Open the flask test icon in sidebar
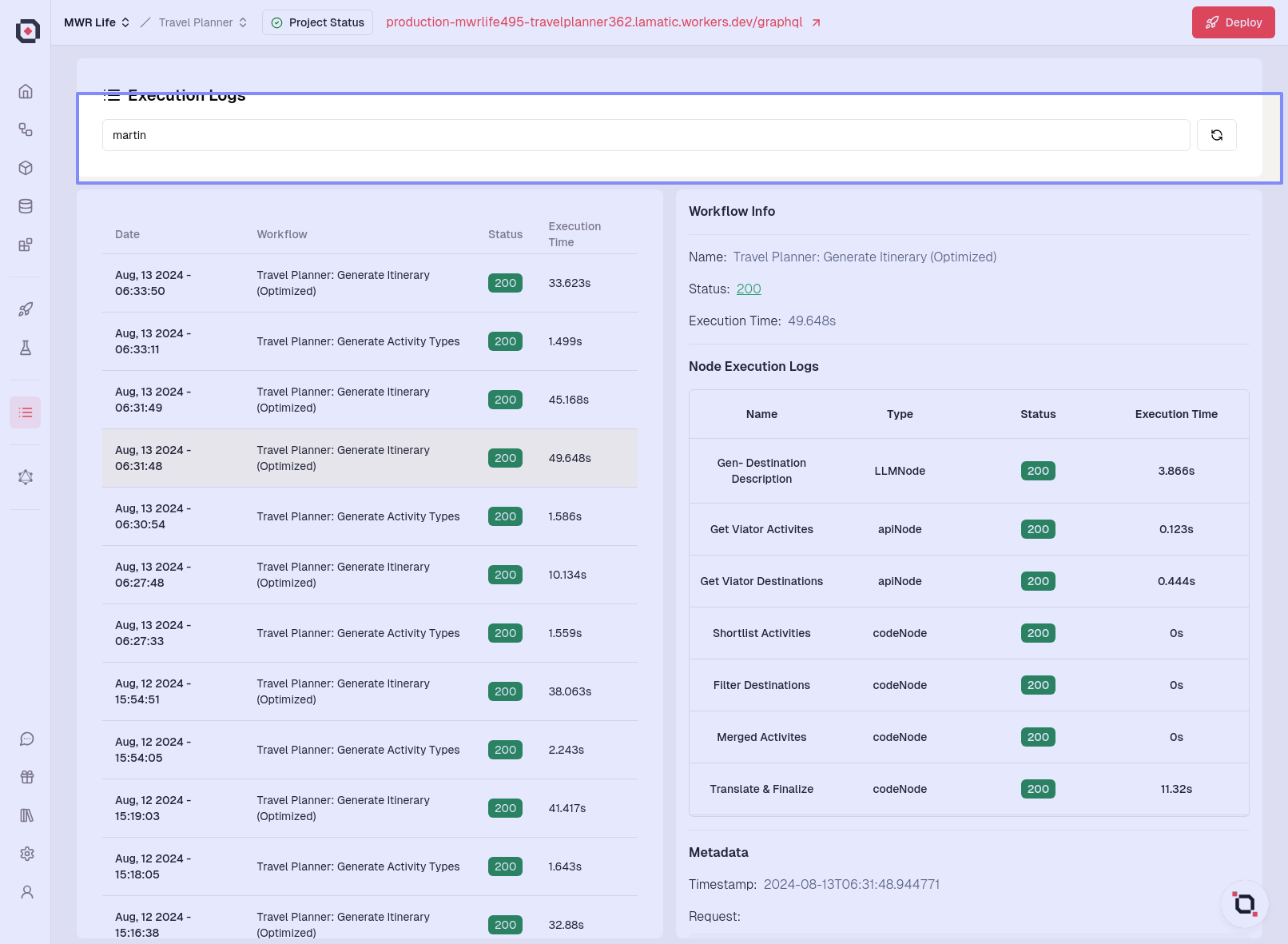Image resolution: width=1288 pixels, height=944 pixels. point(26,348)
